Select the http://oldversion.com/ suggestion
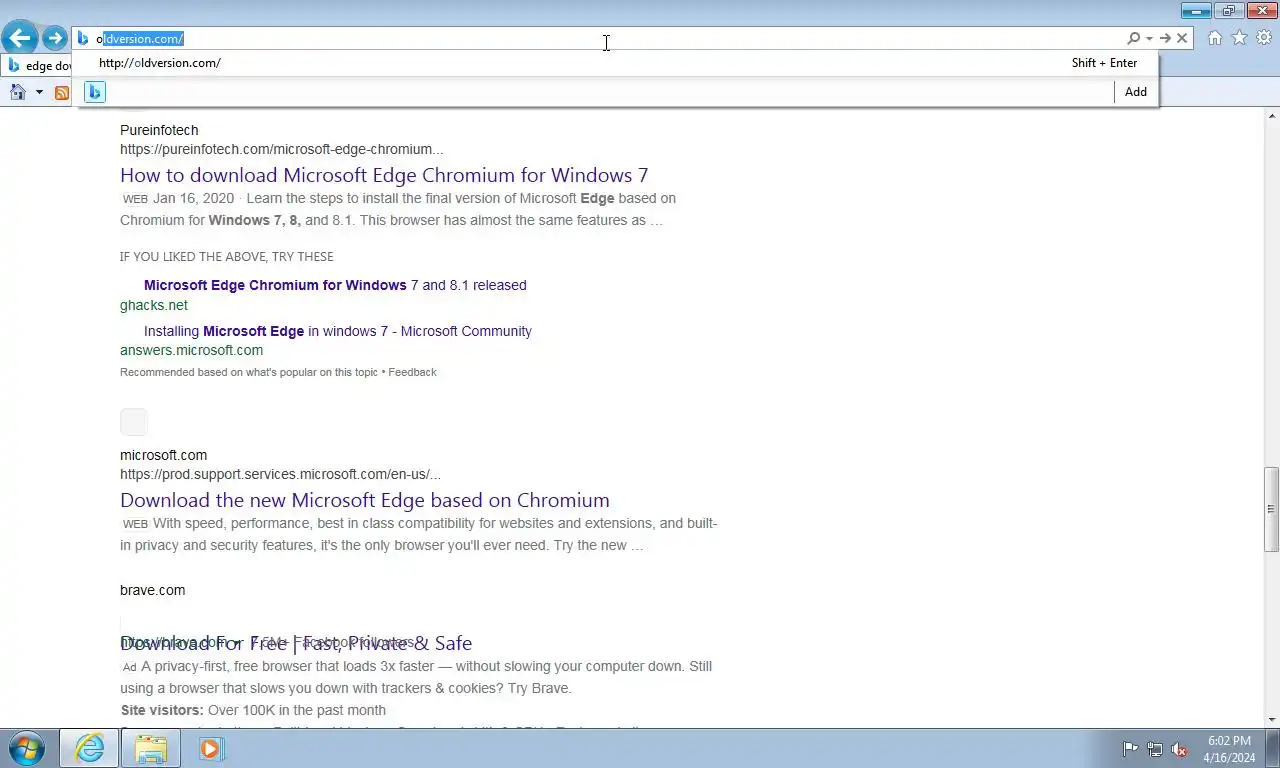 click(160, 62)
